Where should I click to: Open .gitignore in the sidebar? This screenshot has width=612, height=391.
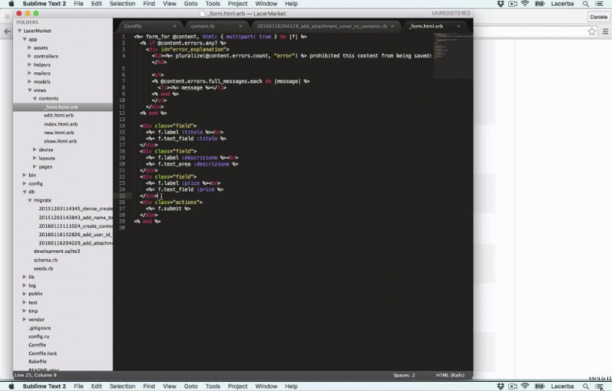point(39,328)
